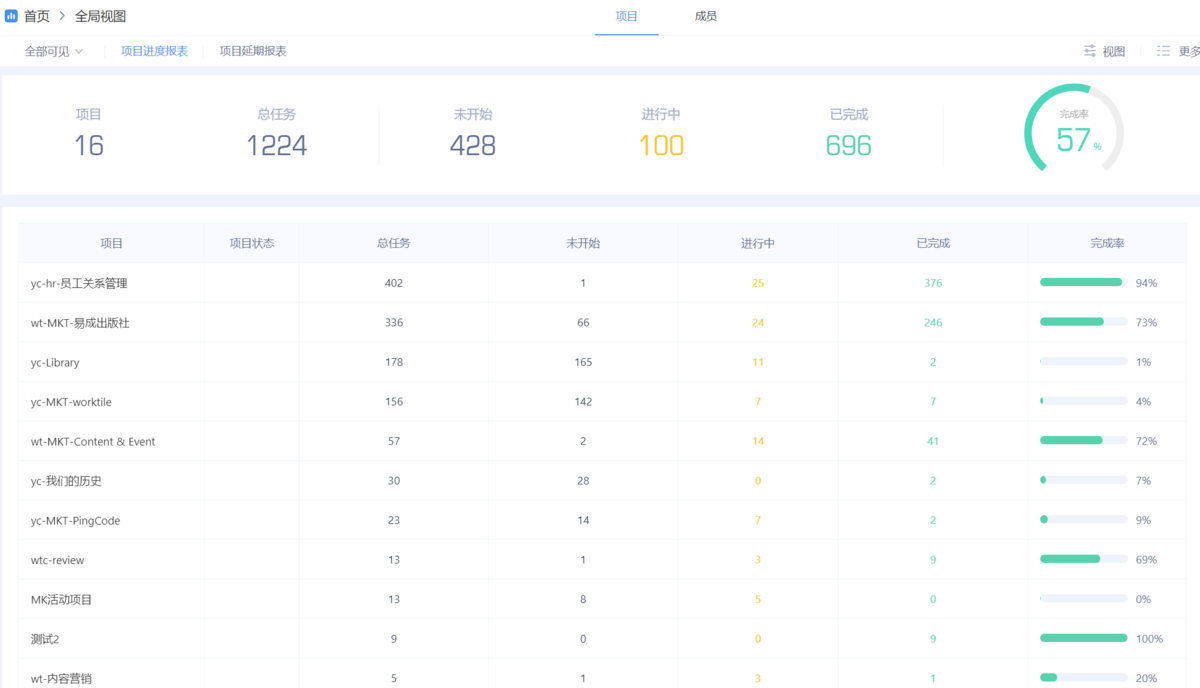Open the 全部可见 visibility dropdown
This screenshot has height=688, width=1200.
coord(54,51)
